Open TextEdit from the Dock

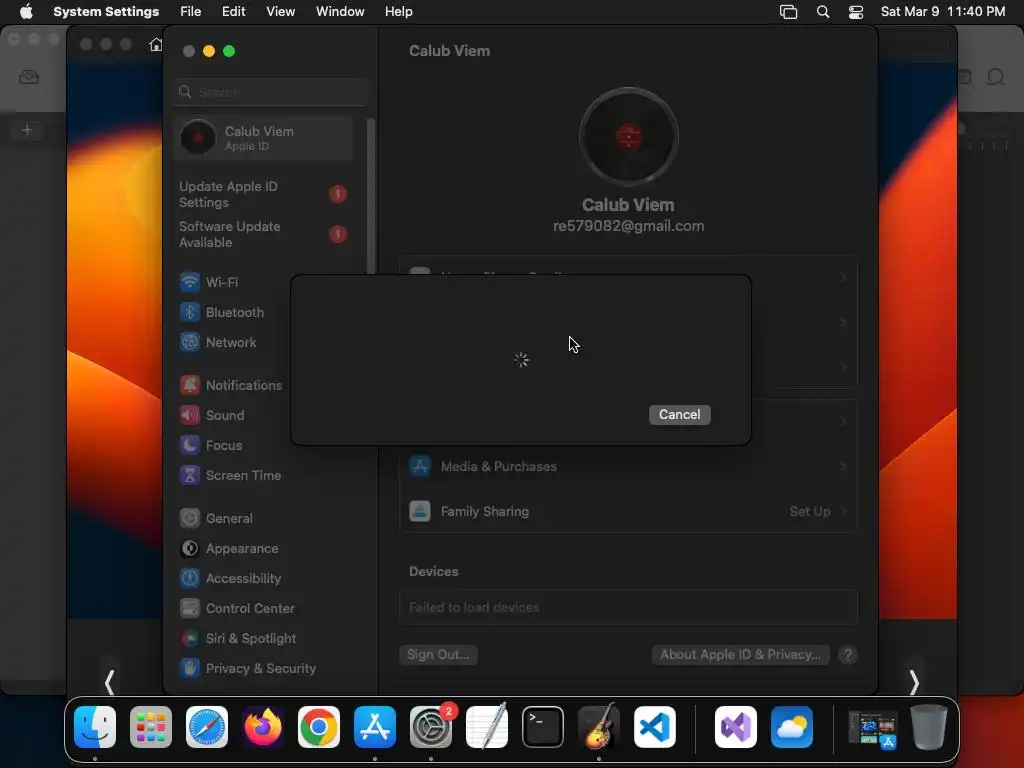click(487, 727)
